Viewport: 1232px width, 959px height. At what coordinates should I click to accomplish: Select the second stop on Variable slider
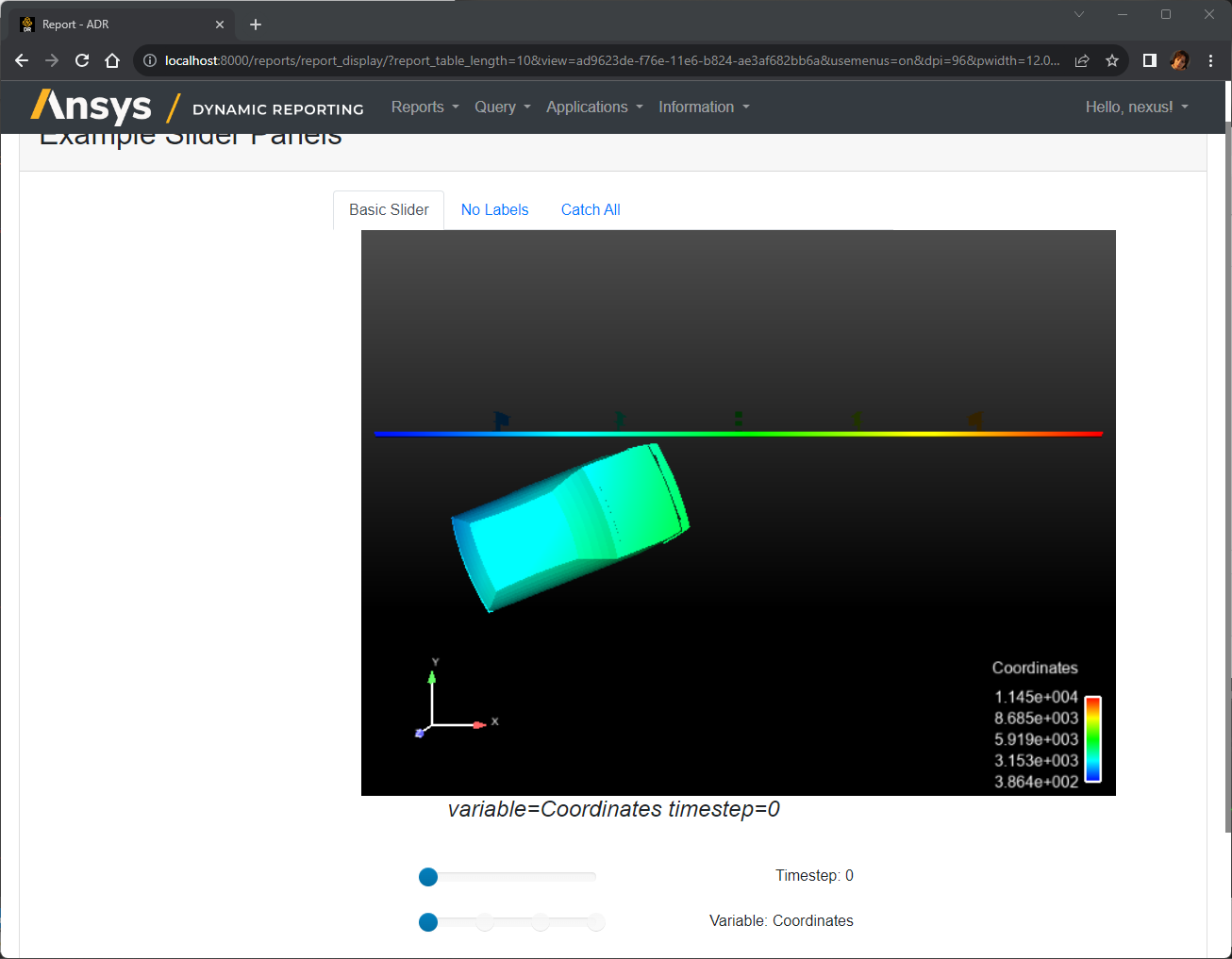tap(485, 922)
